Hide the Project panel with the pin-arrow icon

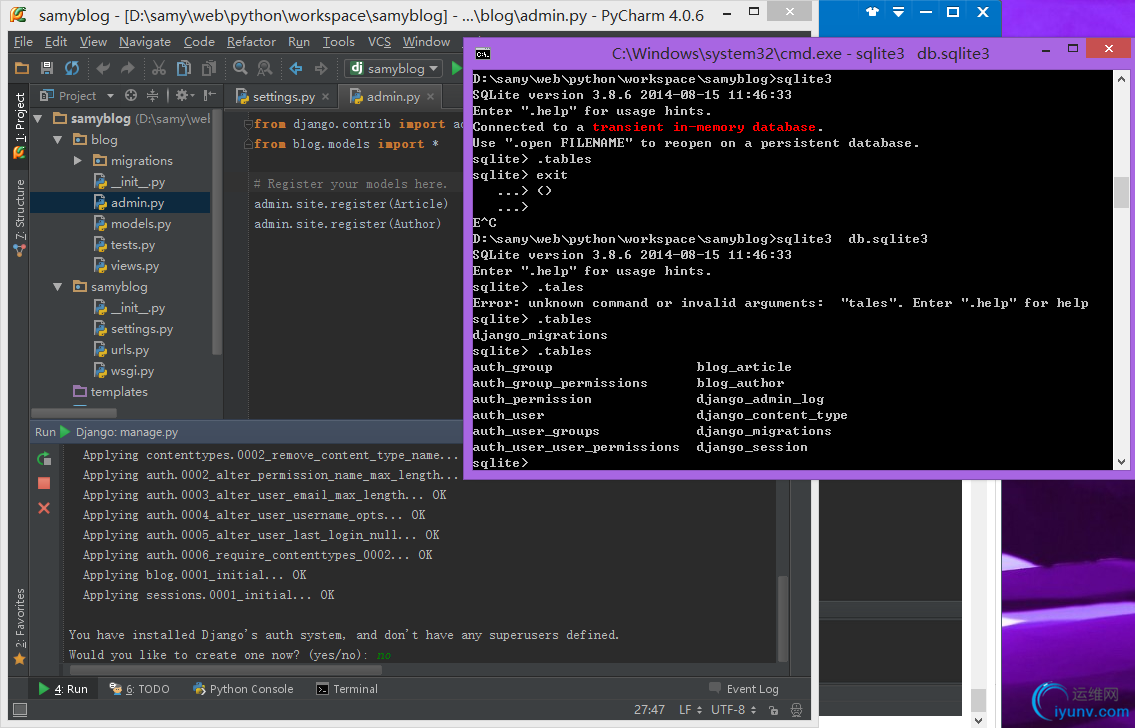point(209,96)
